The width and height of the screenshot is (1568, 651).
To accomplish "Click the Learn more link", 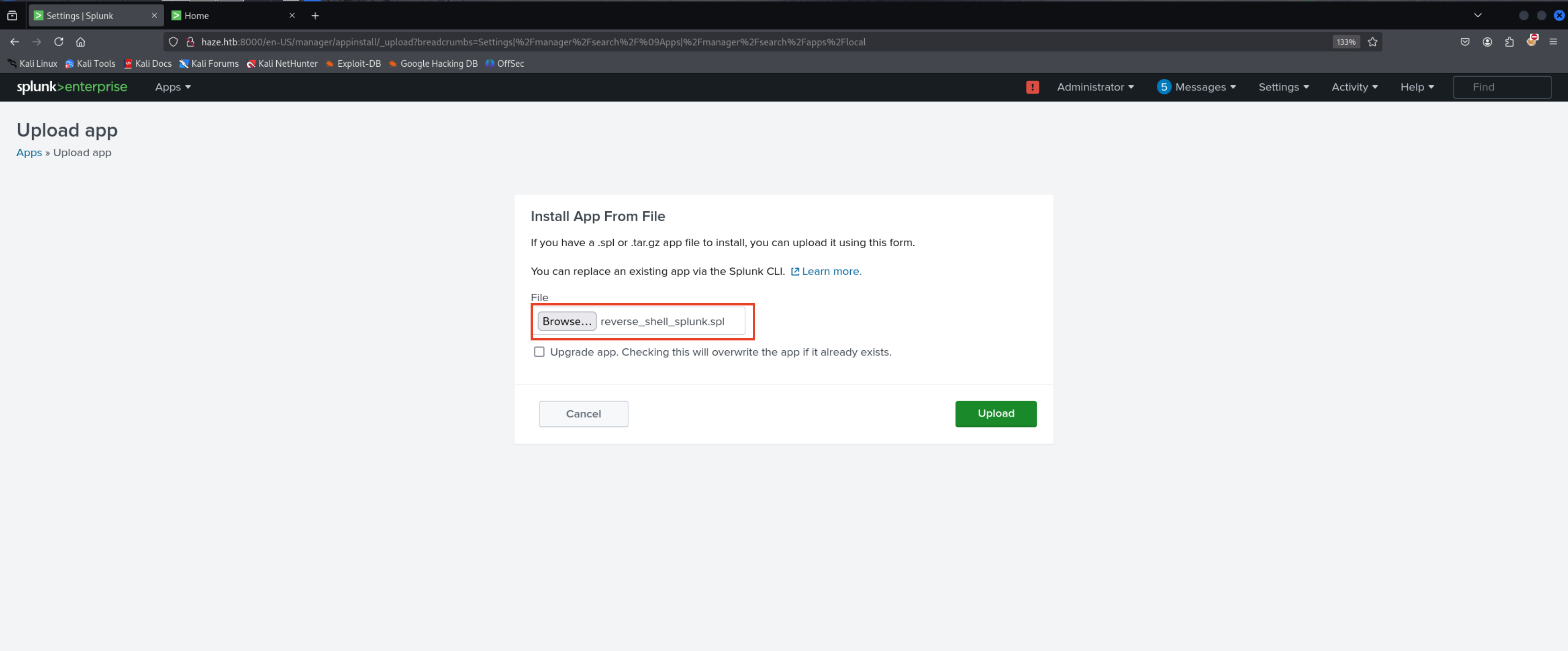I will 831,271.
